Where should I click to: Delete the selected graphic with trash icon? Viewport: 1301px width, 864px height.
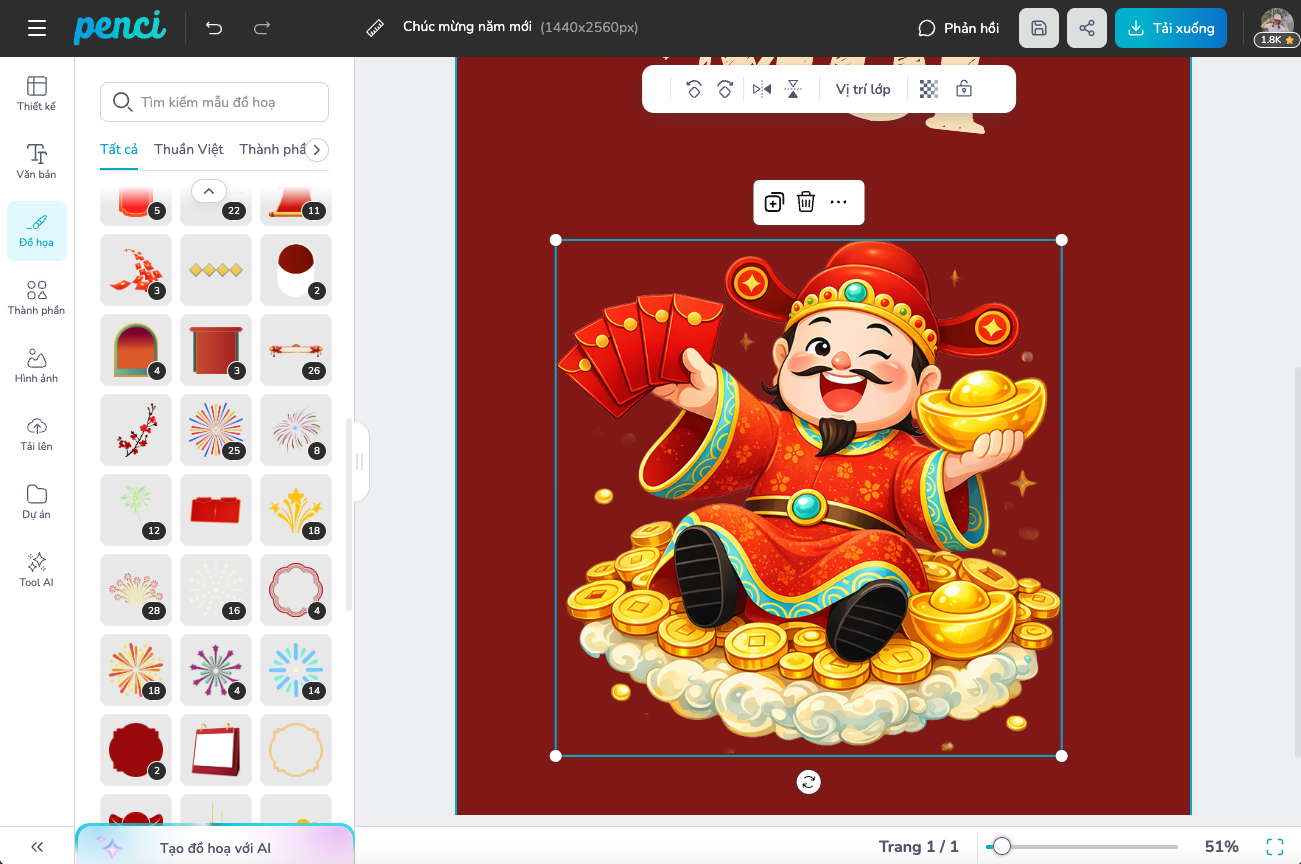click(806, 203)
